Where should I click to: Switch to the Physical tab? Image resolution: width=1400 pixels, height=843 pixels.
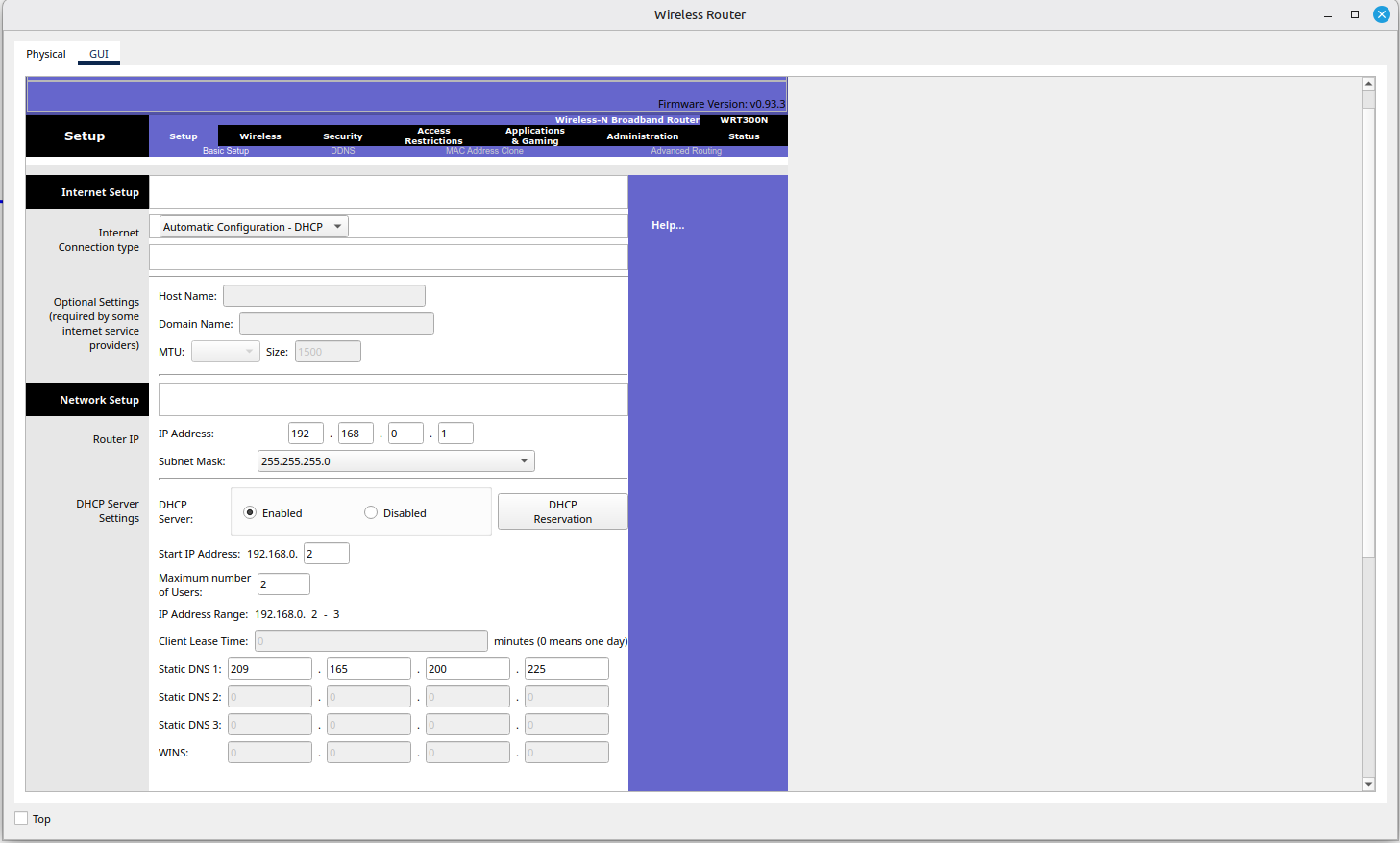click(x=46, y=54)
